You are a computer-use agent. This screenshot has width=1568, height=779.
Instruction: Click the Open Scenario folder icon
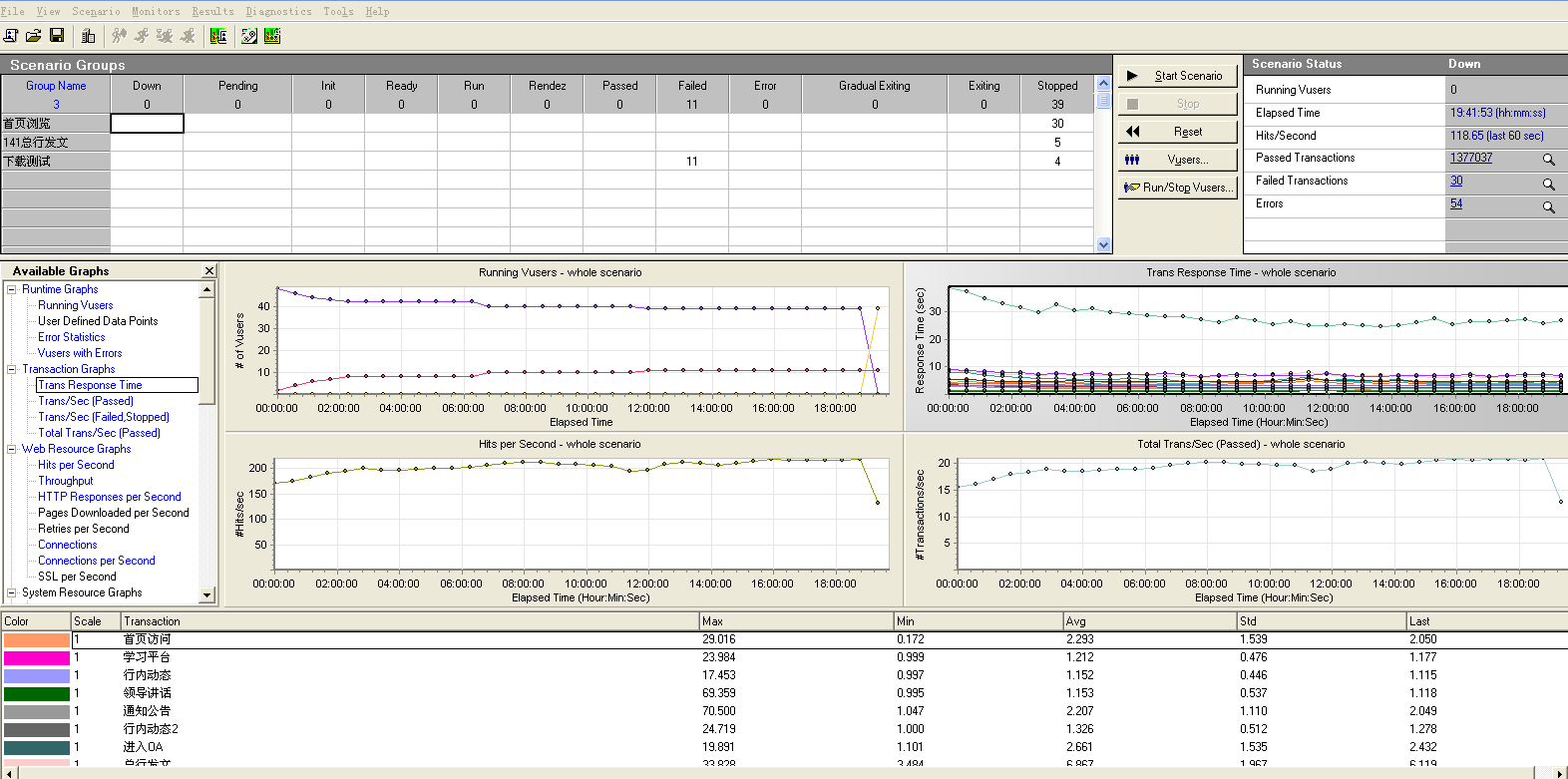[x=34, y=36]
